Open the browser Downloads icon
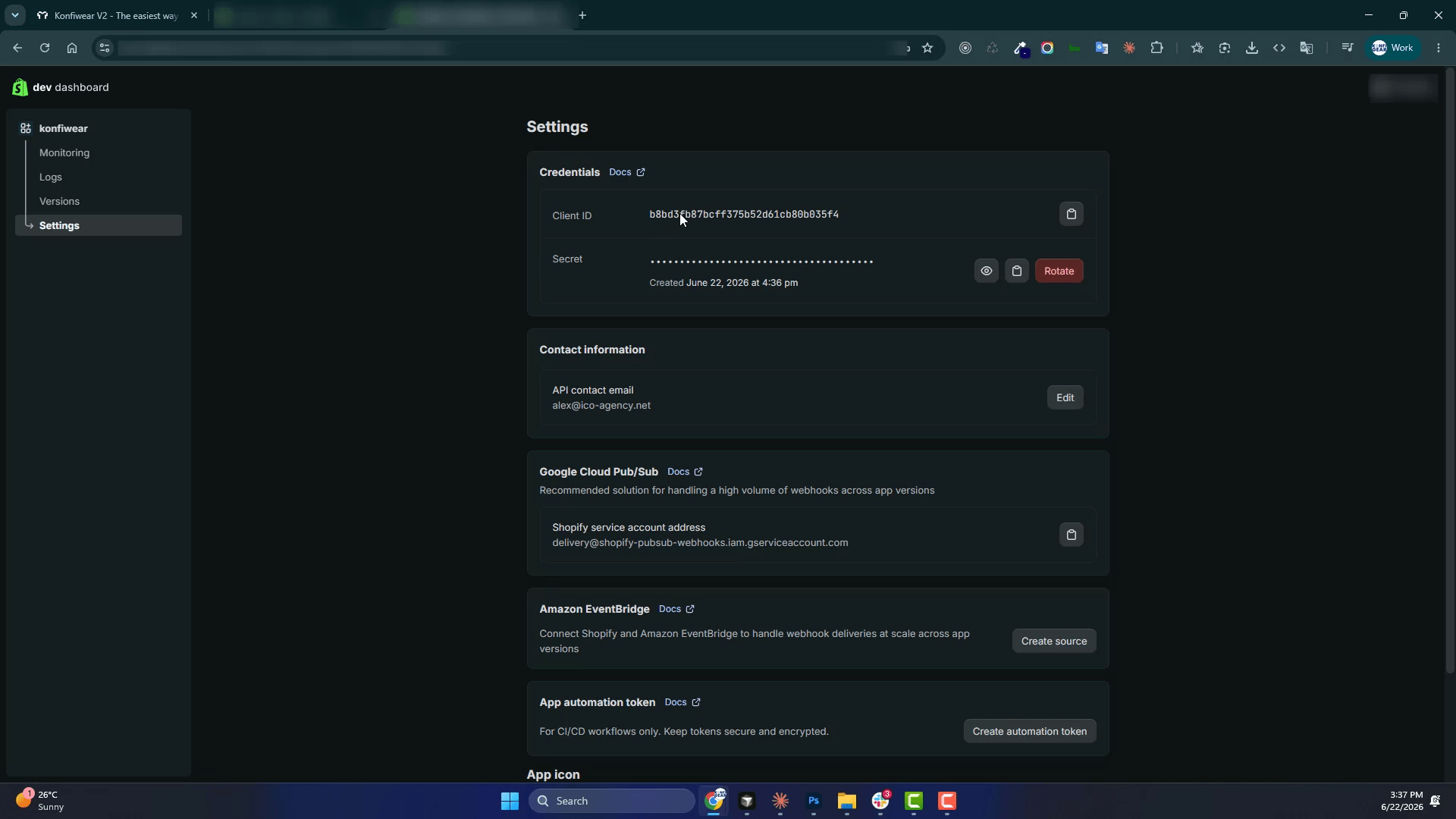Viewport: 1456px width, 819px height. (1252, 48)
